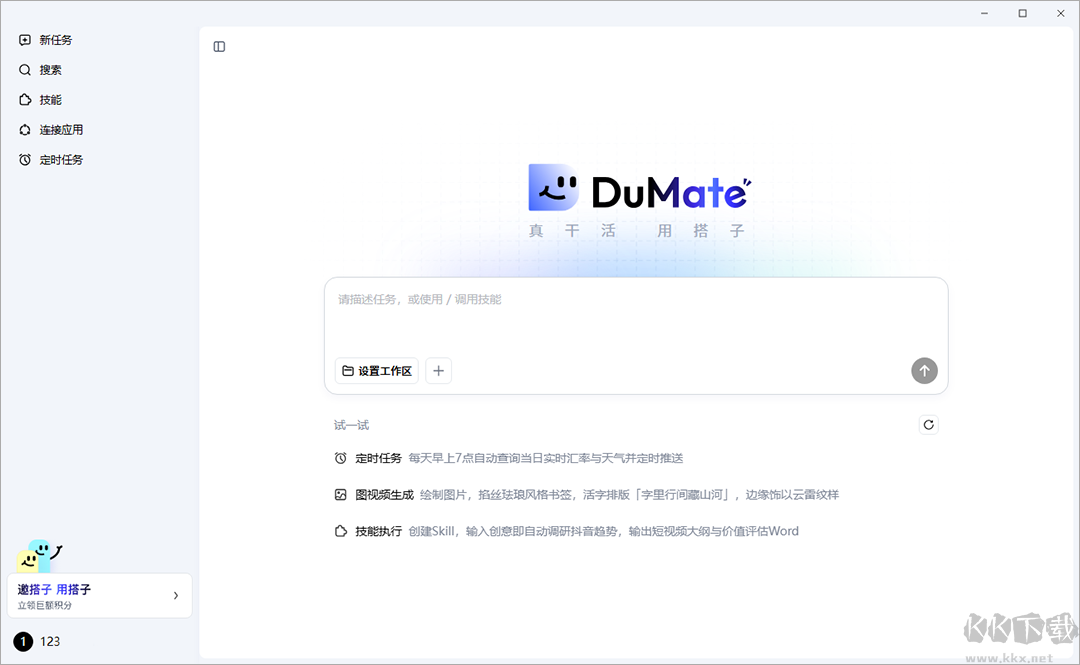1080x665 pixels.
Task: Click the 定时任务 clock icon in sidebar
Action: pos(25,160)
